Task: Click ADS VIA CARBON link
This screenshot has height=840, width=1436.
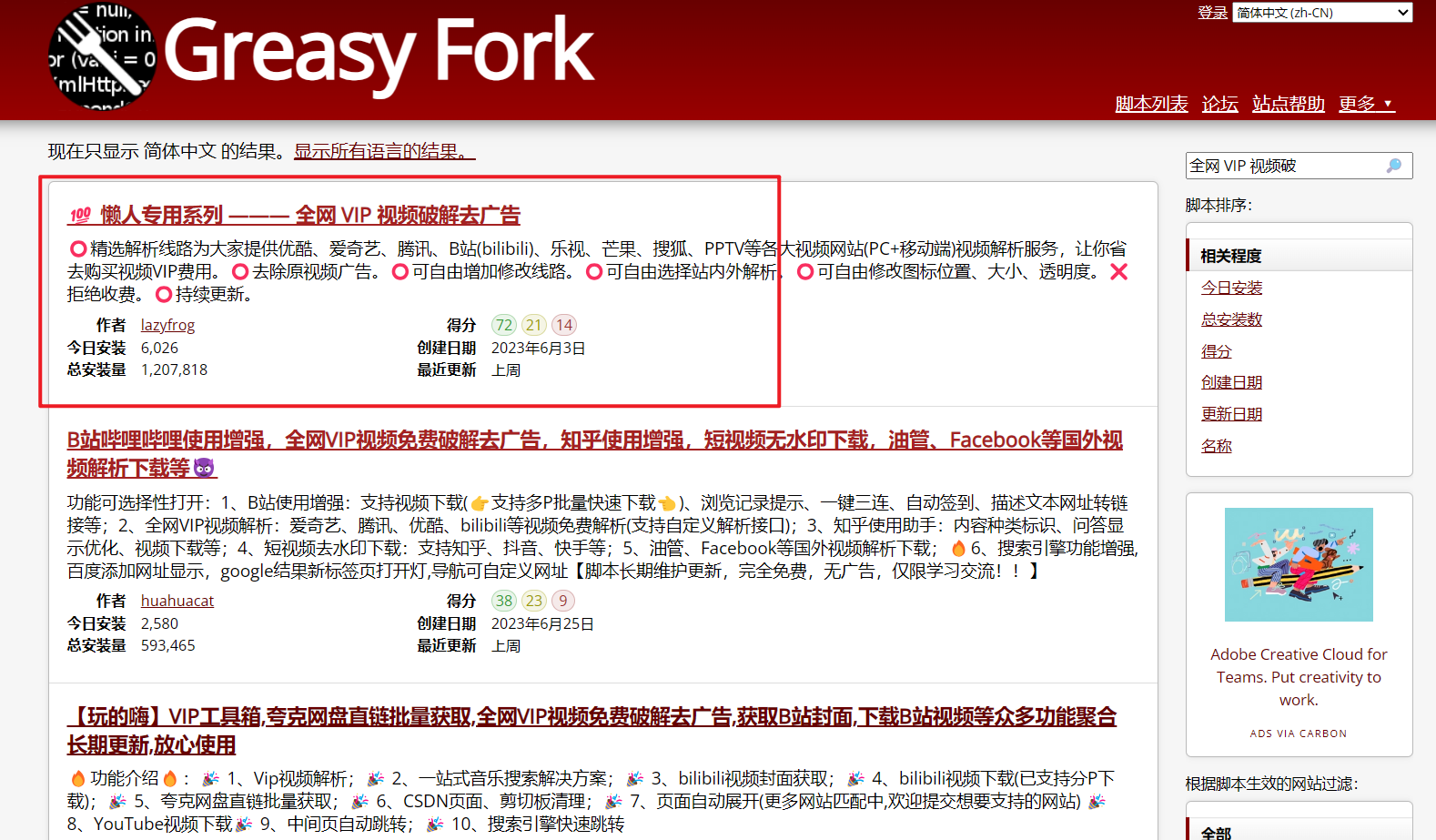Action: click(1299, 734)
